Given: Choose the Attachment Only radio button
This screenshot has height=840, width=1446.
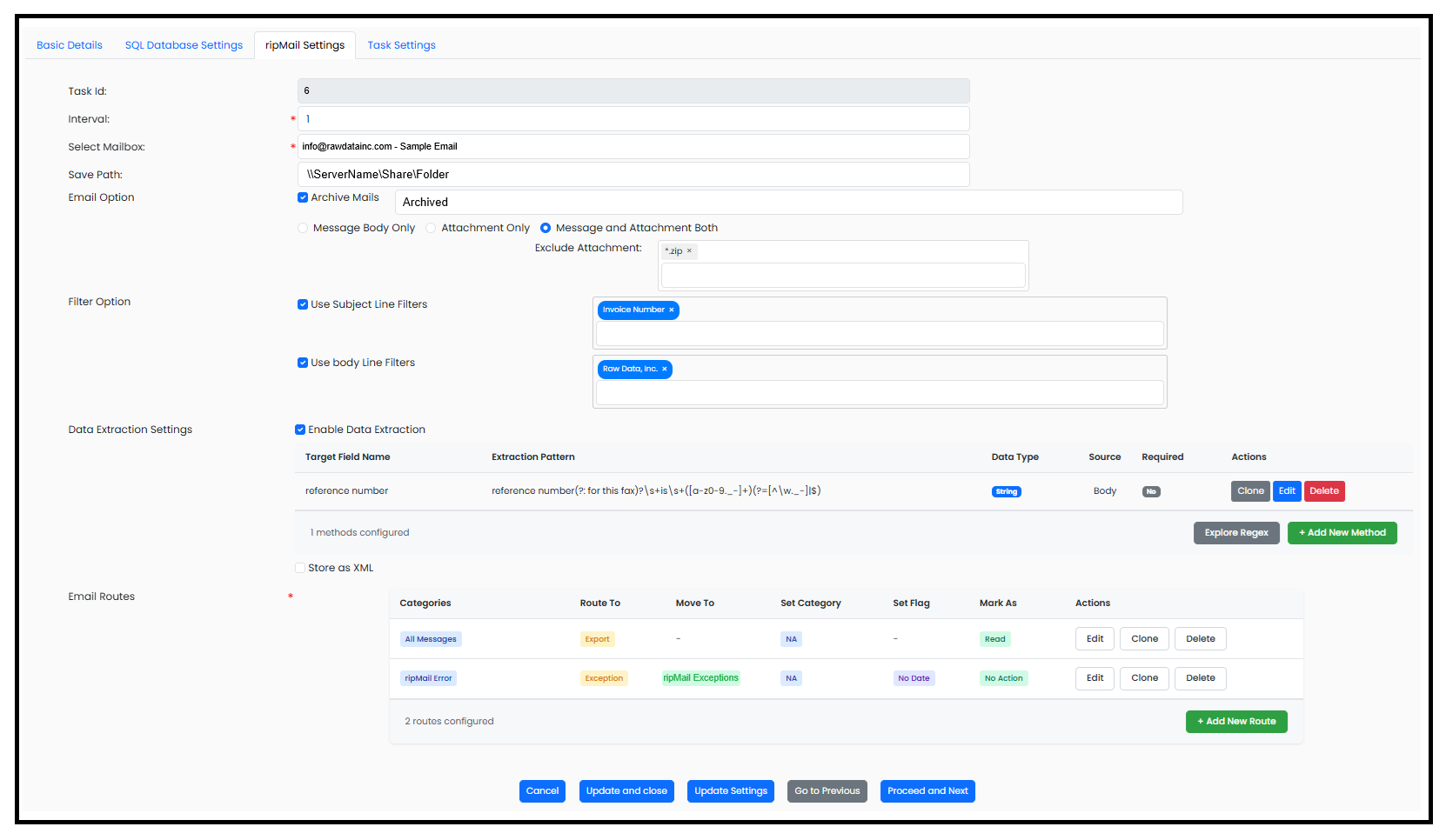Looking at the screenshot, I should point(431,228).
